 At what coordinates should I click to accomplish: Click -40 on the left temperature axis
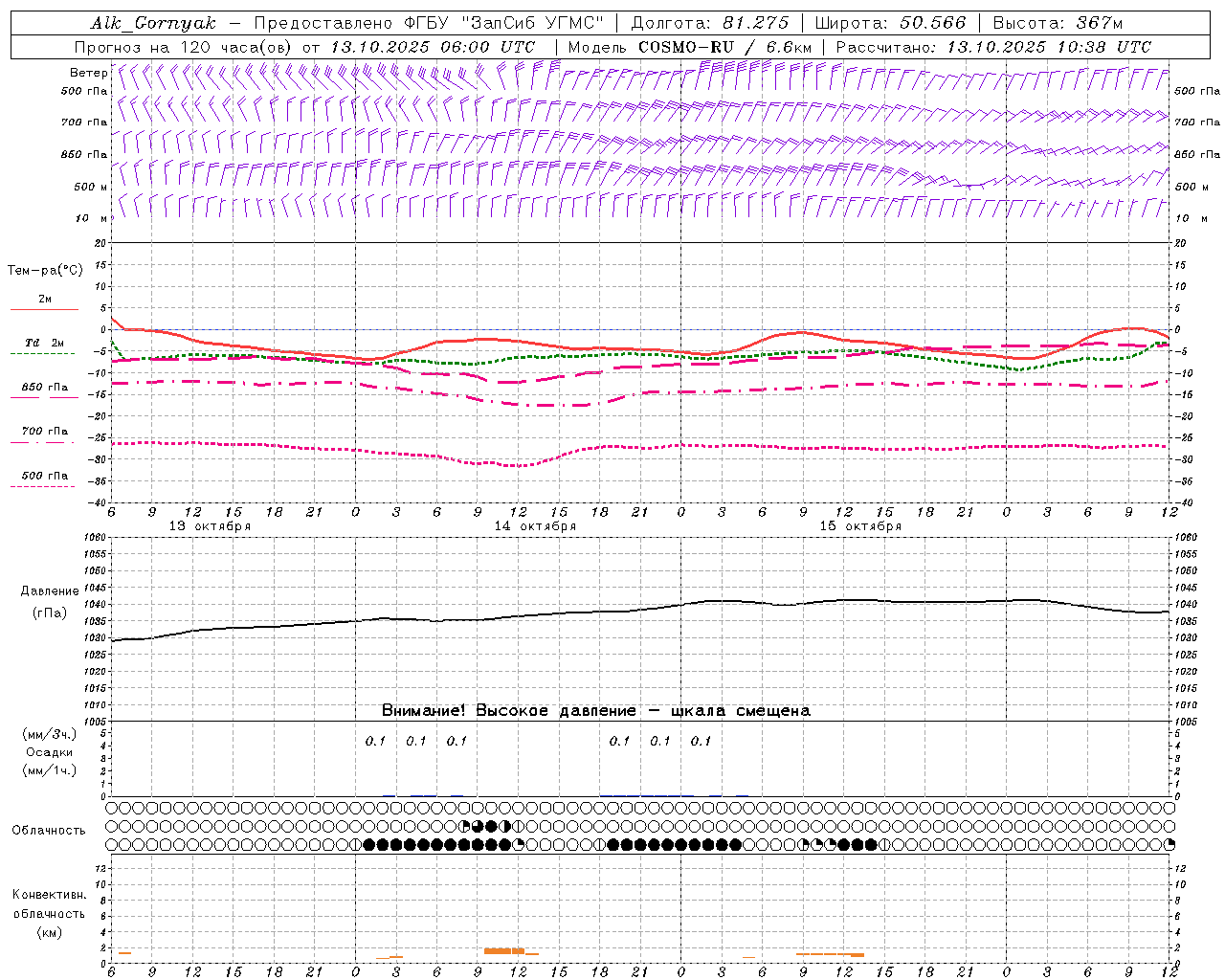(98, 502)
